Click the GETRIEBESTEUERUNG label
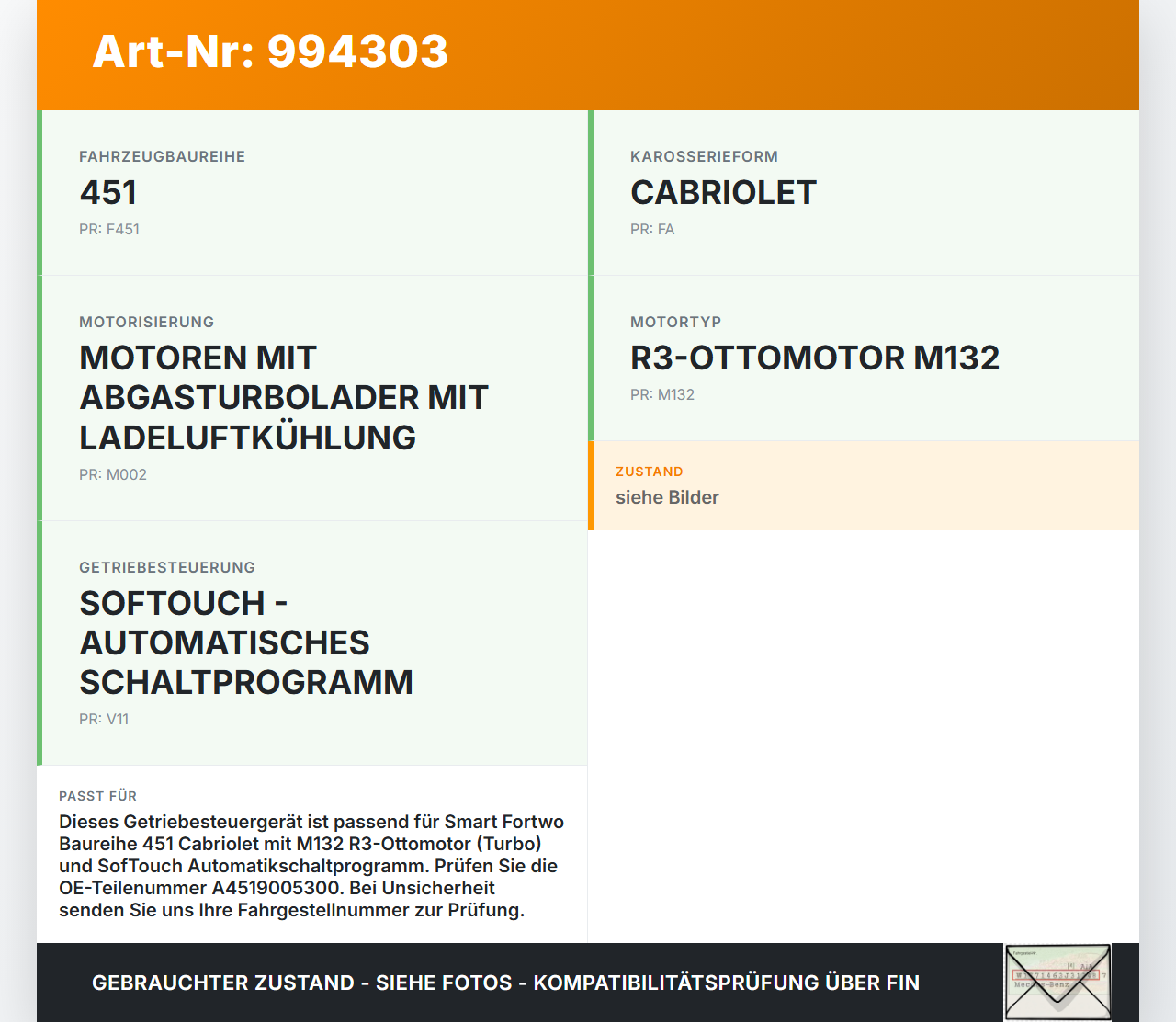Image resolution: width=1176 pixels, height=1023 pixels. point(167,567)
